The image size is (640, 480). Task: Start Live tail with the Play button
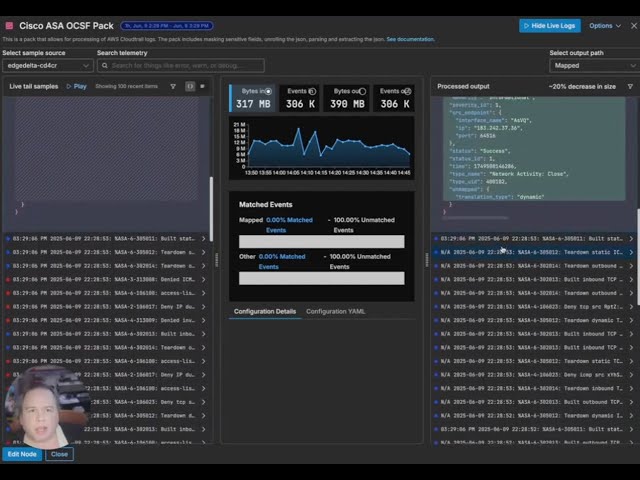coord(77,87)
